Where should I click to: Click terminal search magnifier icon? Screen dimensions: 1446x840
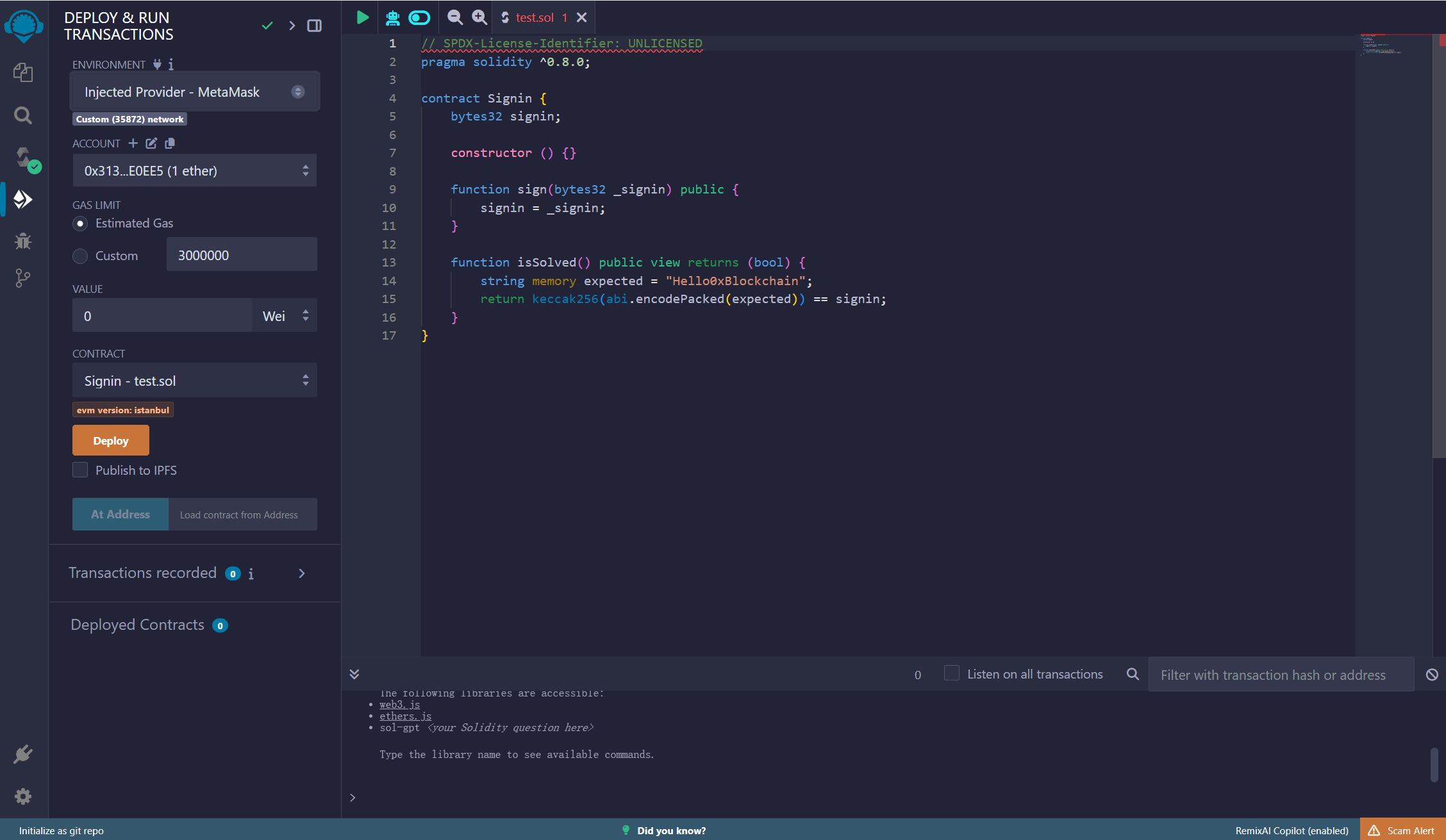(1133, 674)
